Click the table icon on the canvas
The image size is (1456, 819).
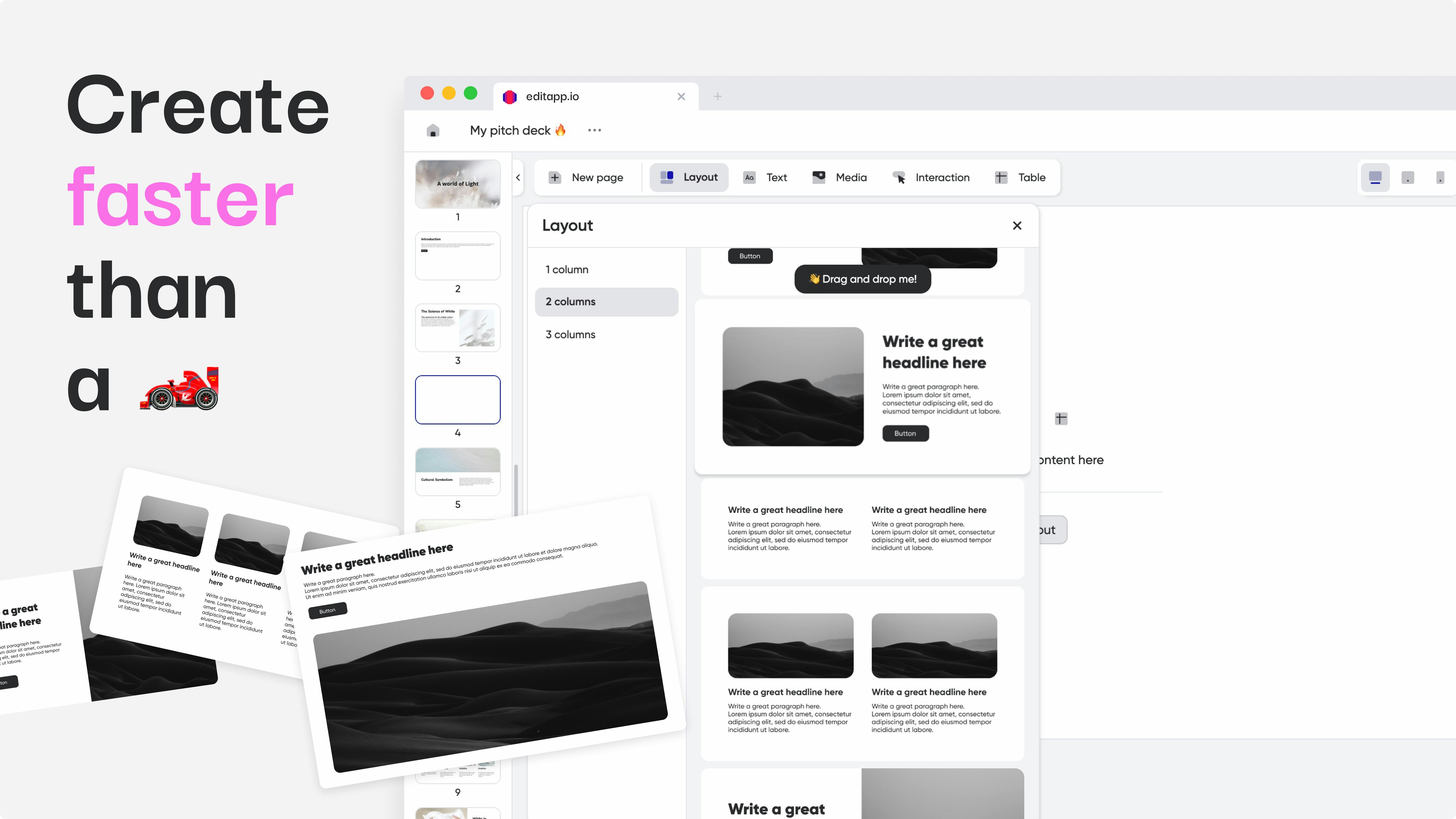coord(1061,419)
